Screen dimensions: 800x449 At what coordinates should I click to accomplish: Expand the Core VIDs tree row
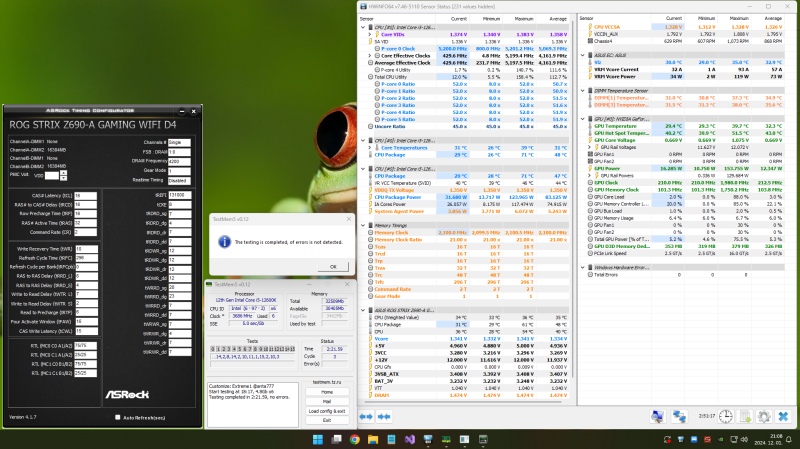[x=370, y=35]
